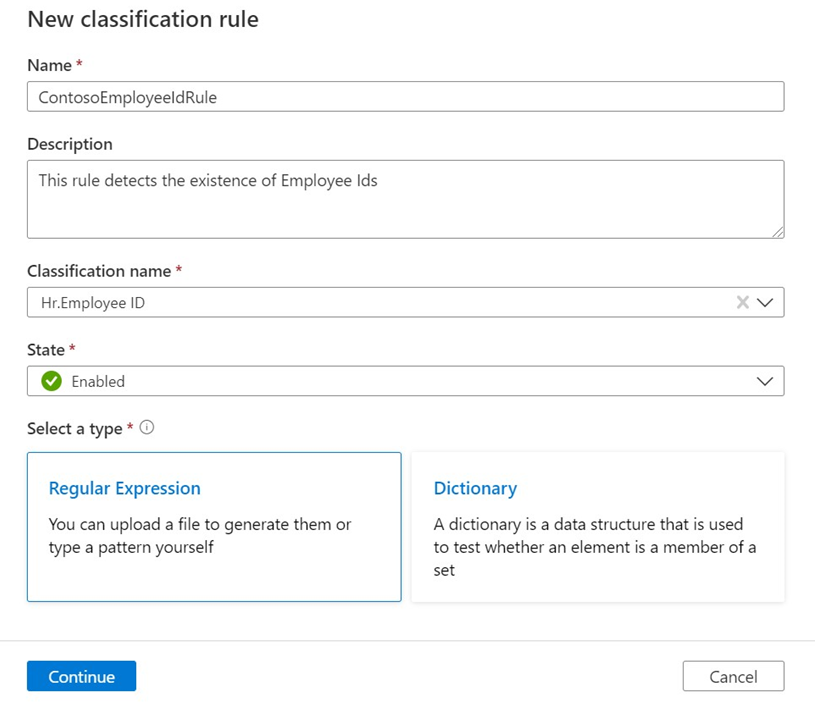815x704 pixels.
Task: Click the Enabled state value
Action: point(98,381)
